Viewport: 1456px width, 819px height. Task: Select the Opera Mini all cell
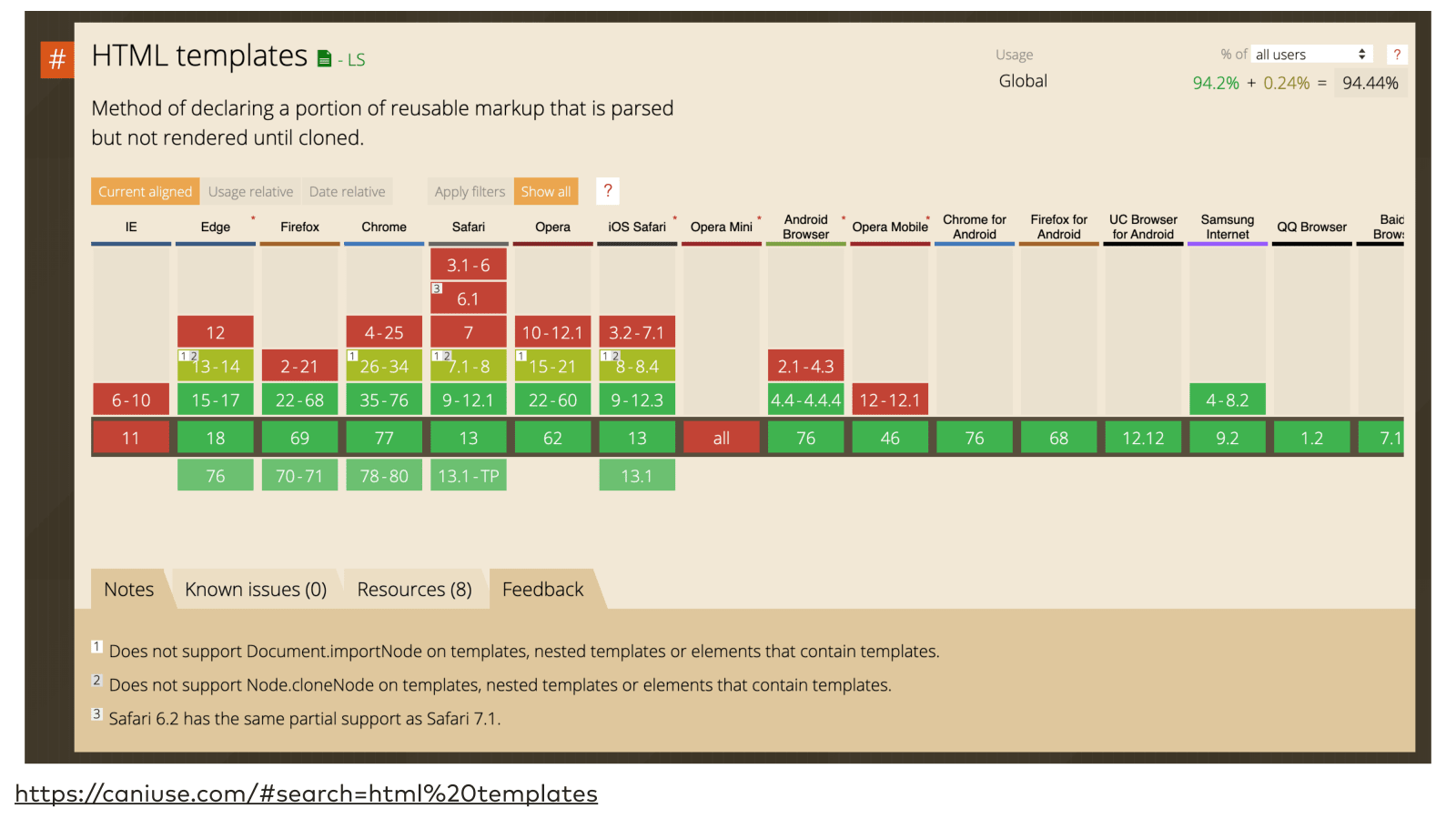click(x=722, y=438)
